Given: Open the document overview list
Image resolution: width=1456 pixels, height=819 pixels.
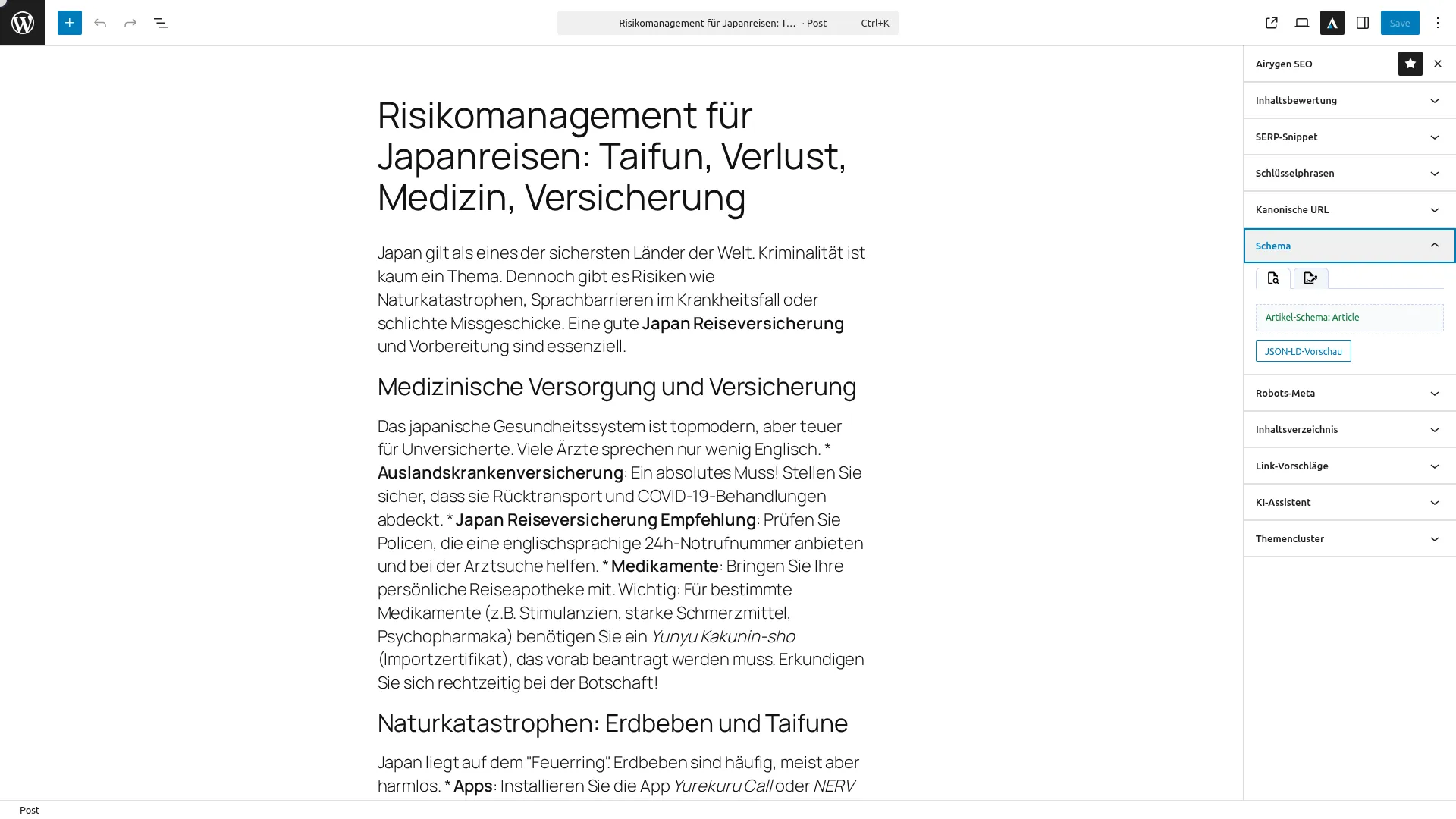Looking at the screenshot, I should [161, 23].
